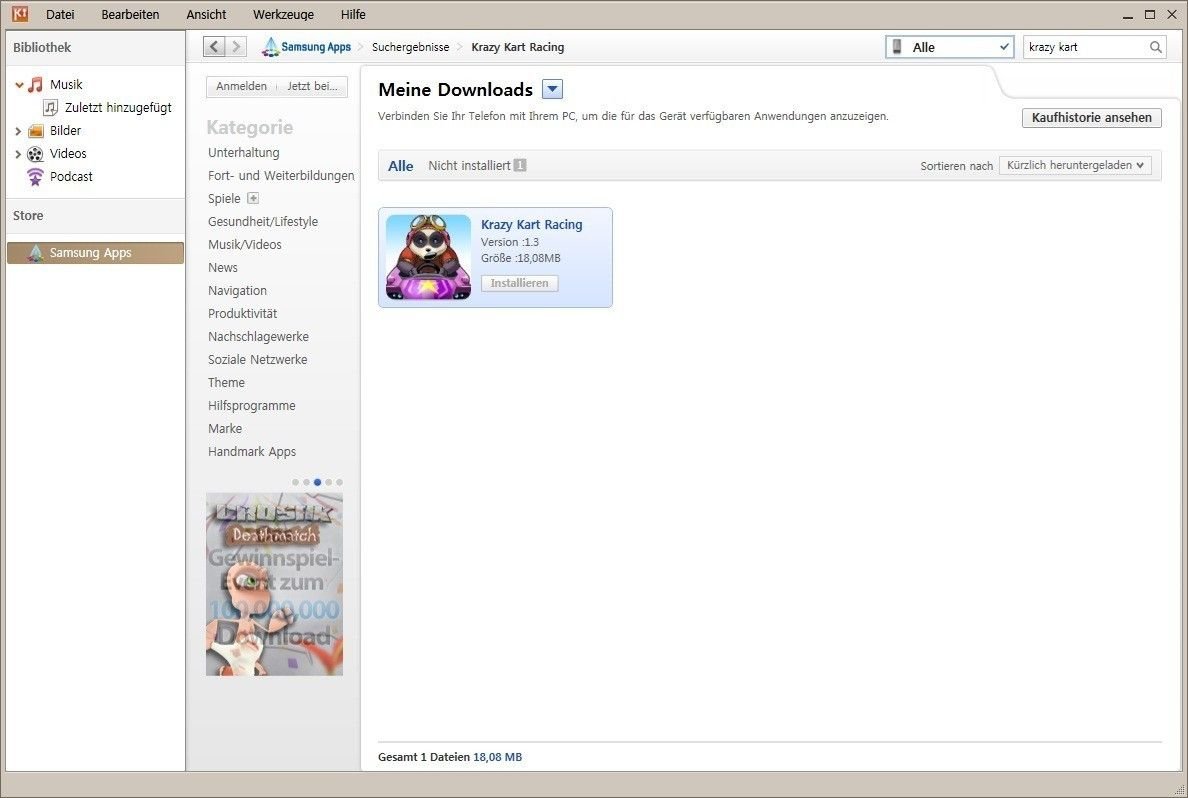Viewport: 1188px width, 798px height.
Task: Open the Kürzlich heruntergeladen sort dropdown
Action: (1075, 165)
